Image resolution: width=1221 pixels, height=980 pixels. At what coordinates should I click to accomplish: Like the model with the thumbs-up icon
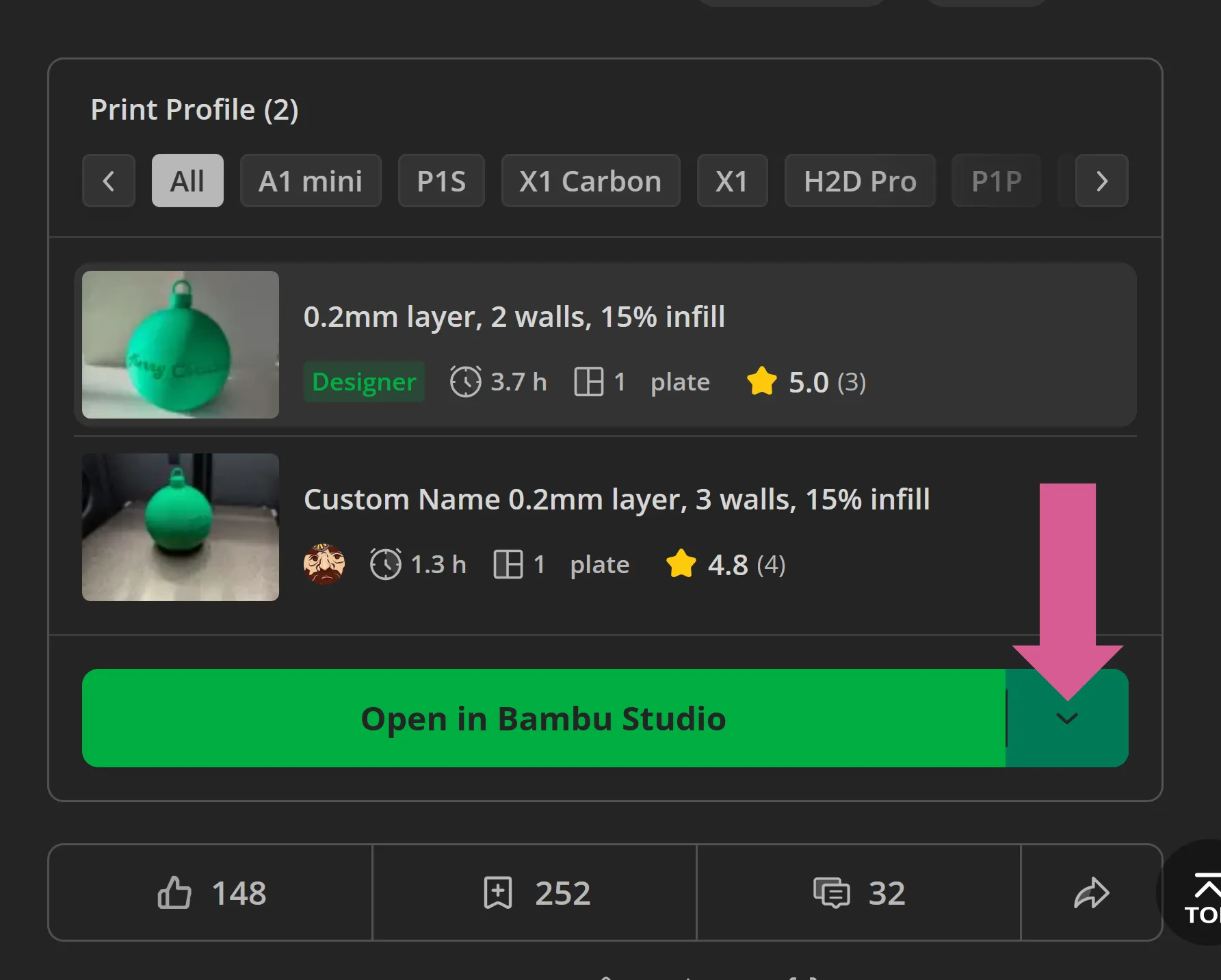click(x=174, y=892)
